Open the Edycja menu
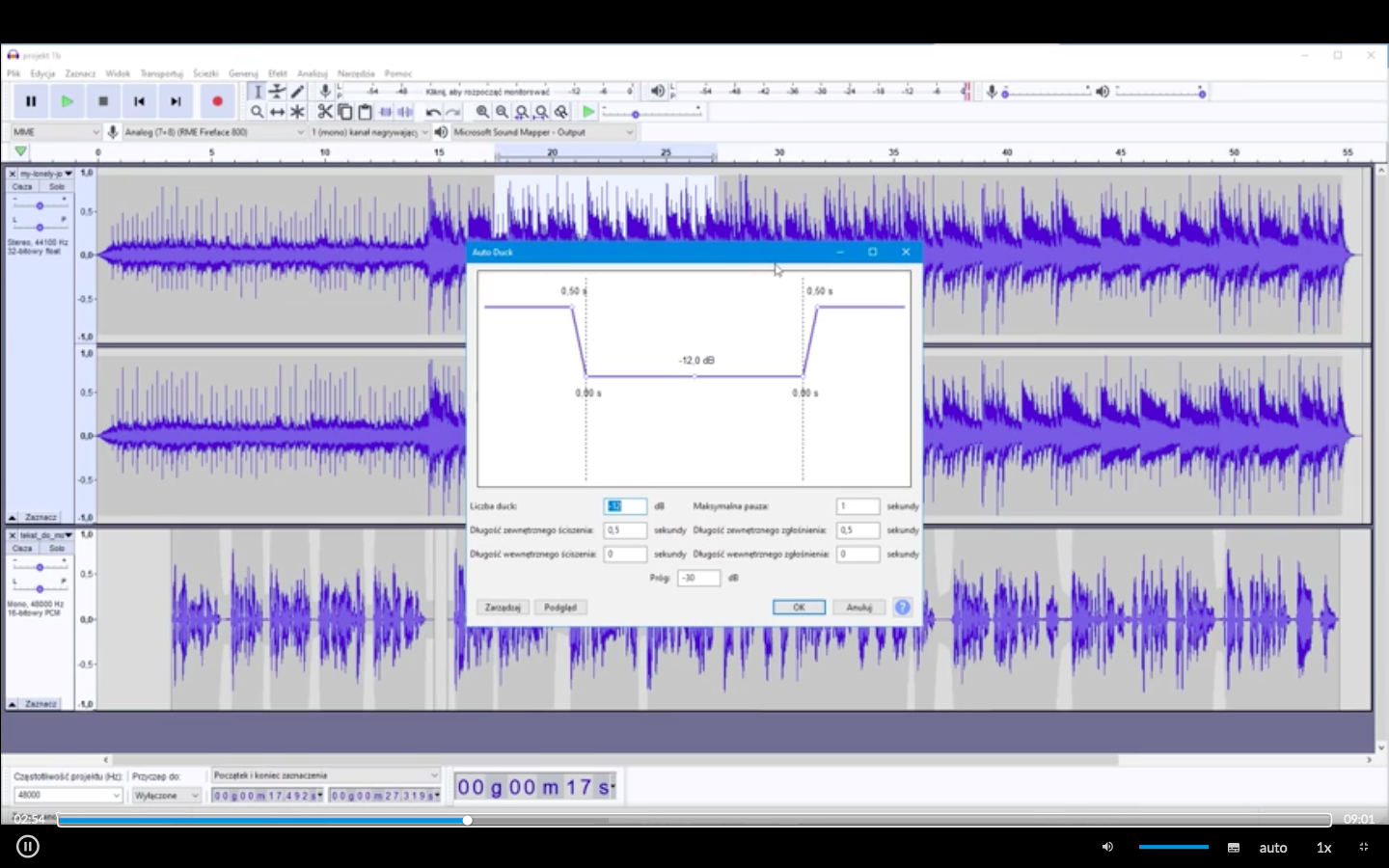The width and height of the screenshot is (1389, 868). (x=42, y=73)
